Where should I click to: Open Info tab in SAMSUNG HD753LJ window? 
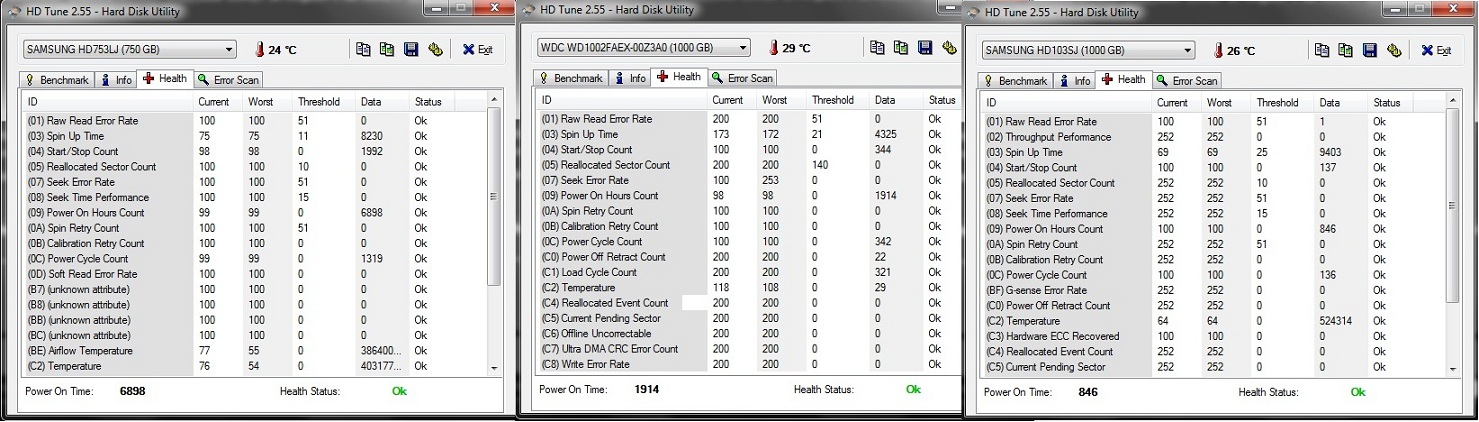coord(116,79)
